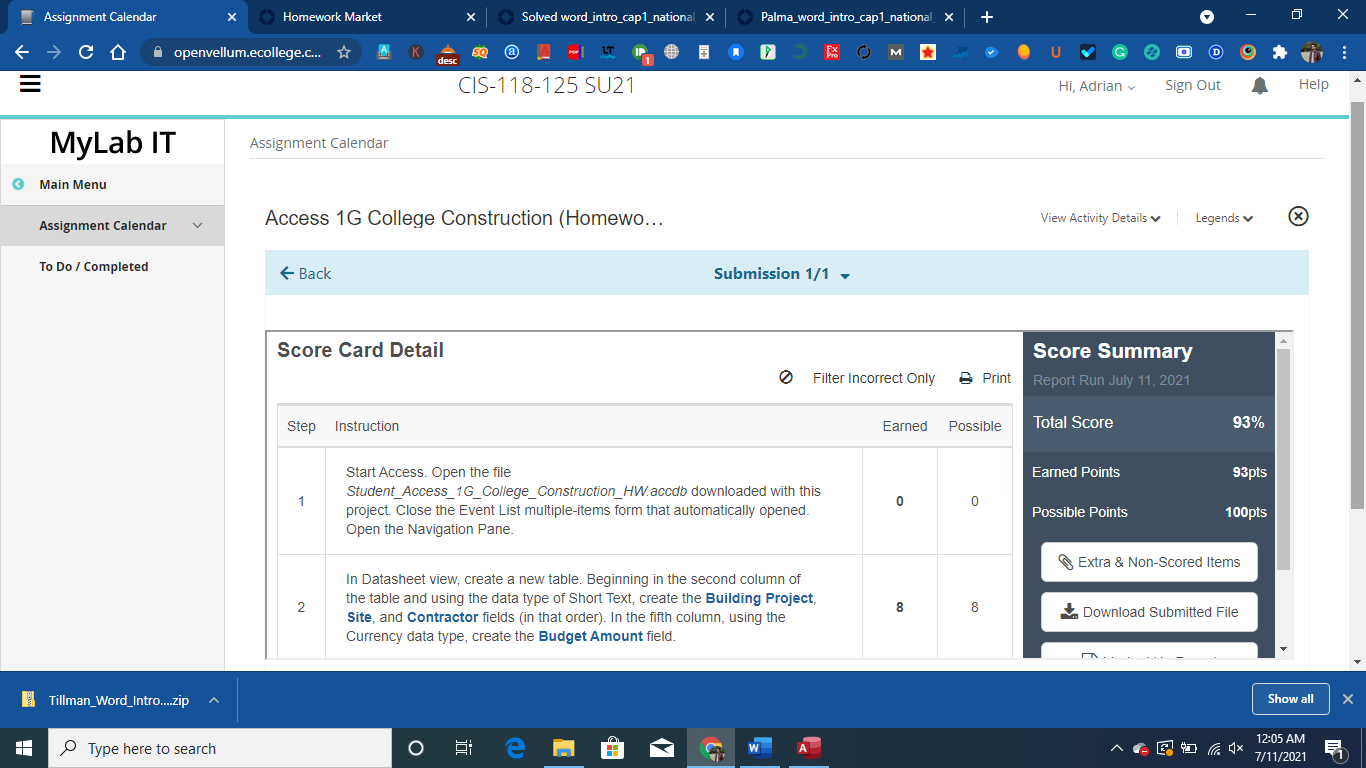The width and height of the screenshot is (1366, 768).
Task: Open the Help link
Action: click(1314, 85)
